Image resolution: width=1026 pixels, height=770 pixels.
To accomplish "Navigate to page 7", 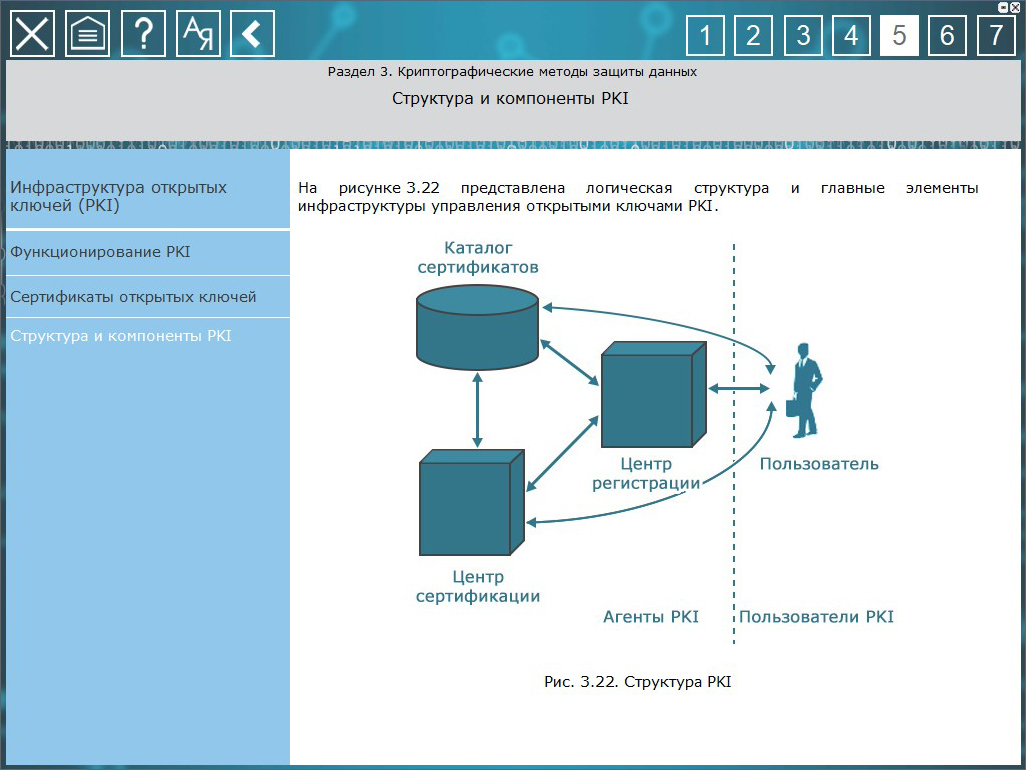I will 995,36.
